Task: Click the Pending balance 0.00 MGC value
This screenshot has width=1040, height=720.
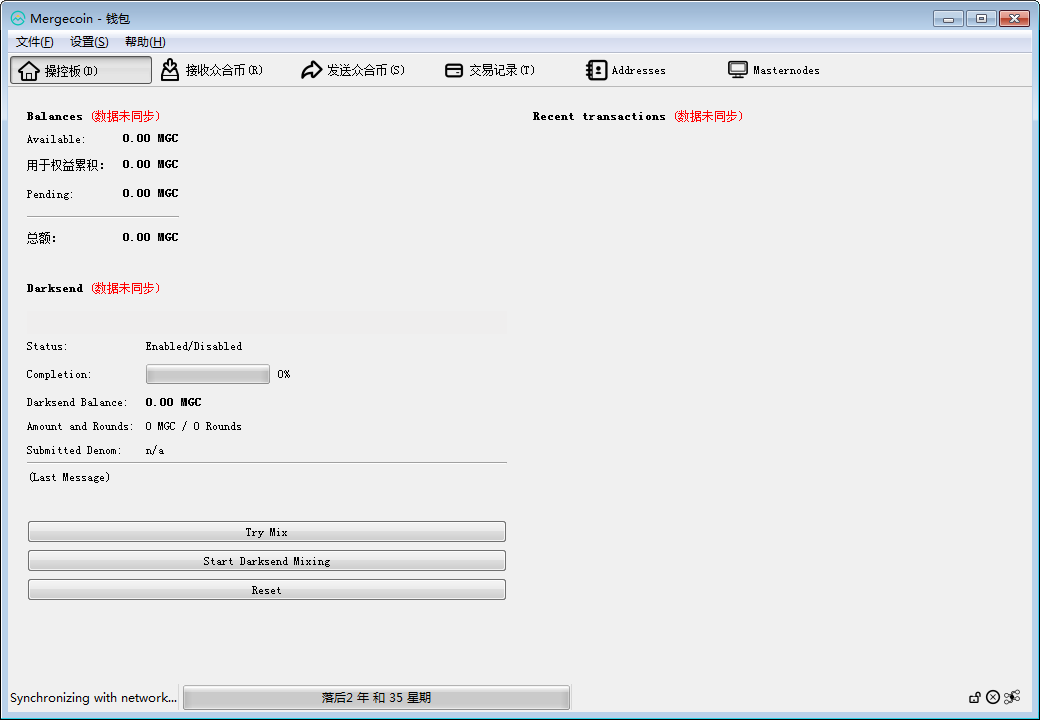Action: pos(151,193)
